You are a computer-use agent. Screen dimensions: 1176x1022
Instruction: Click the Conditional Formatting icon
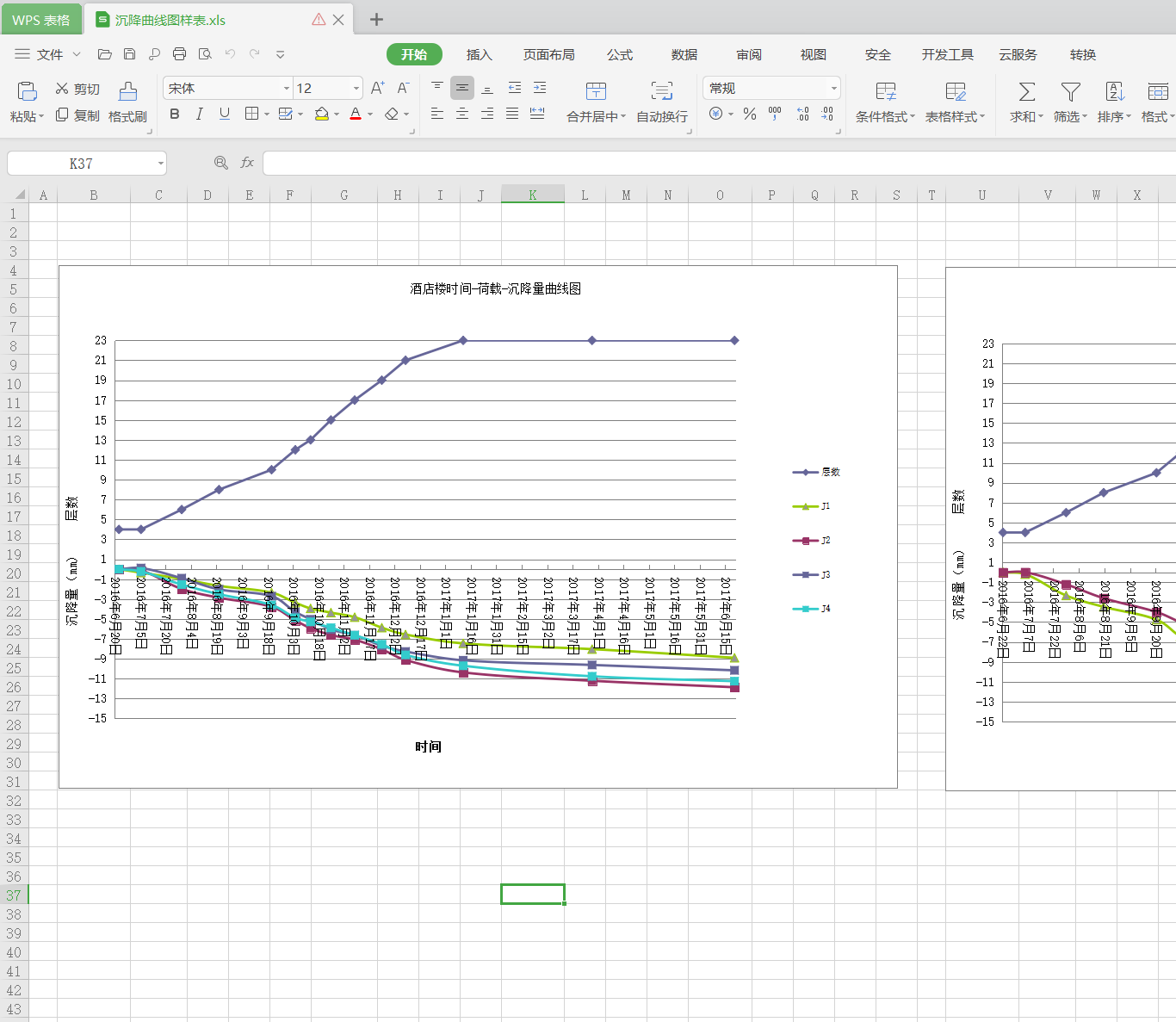click(x=885, y=91)
